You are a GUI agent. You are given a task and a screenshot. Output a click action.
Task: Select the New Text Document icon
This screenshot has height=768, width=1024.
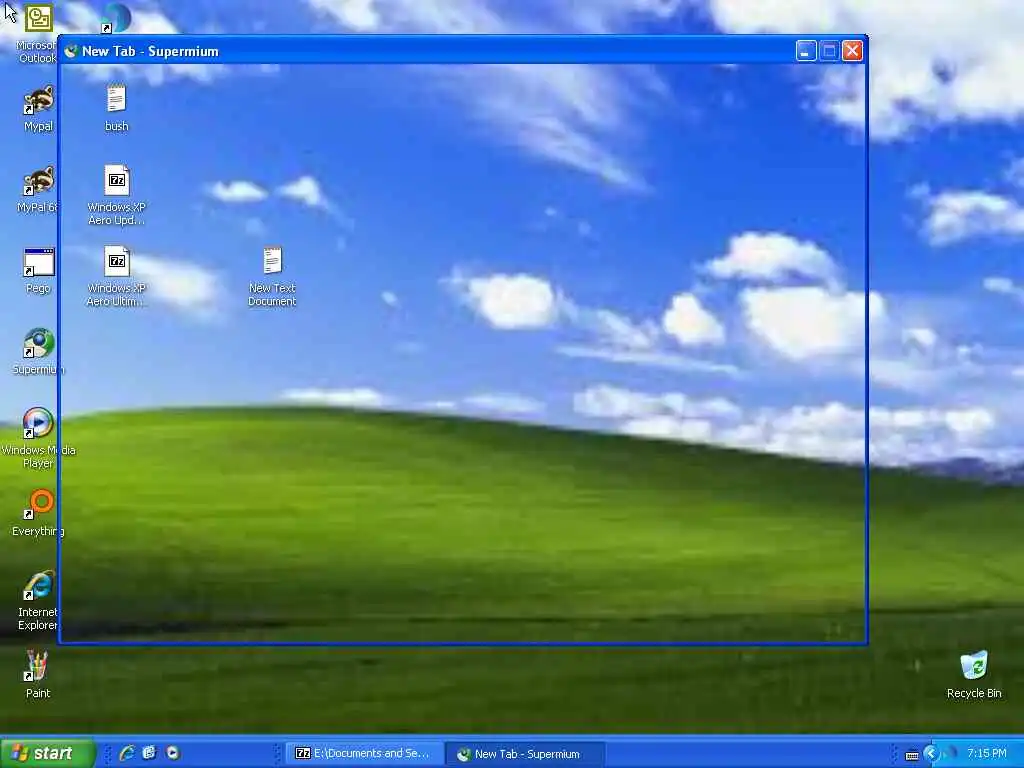tap(272, 261)
